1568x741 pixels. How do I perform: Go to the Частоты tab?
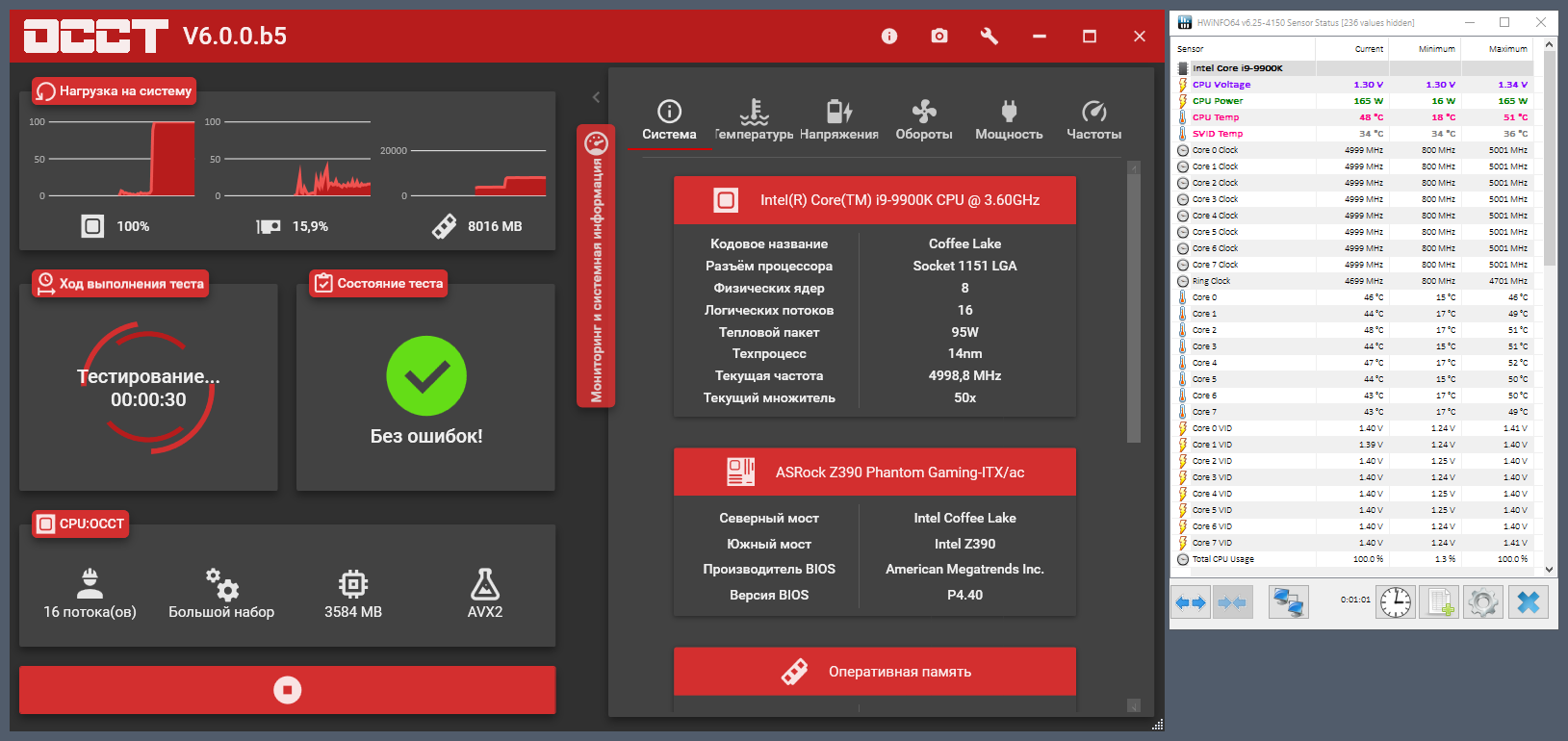point(1094,120)
